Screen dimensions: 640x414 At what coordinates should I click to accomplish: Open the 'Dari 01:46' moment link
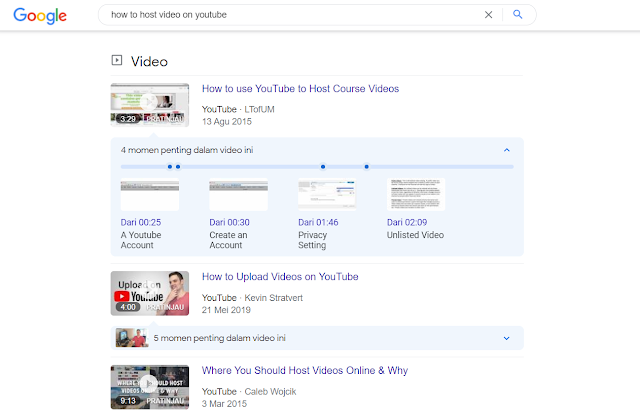tap(318, 223)
